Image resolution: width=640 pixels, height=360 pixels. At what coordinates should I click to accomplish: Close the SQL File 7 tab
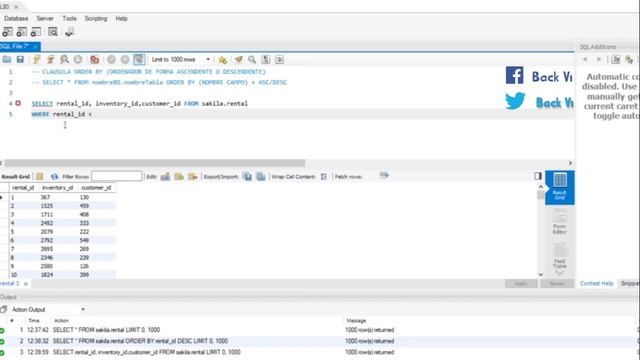36,47
